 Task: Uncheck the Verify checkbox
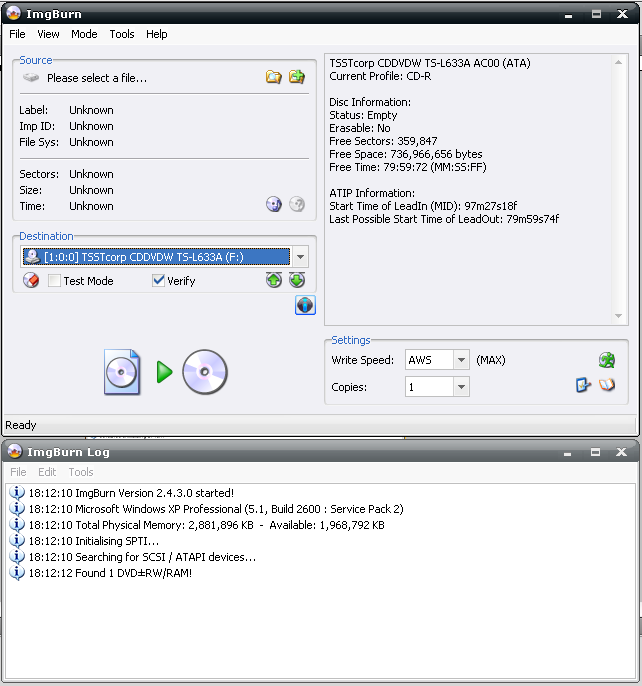tap(158, 280)
